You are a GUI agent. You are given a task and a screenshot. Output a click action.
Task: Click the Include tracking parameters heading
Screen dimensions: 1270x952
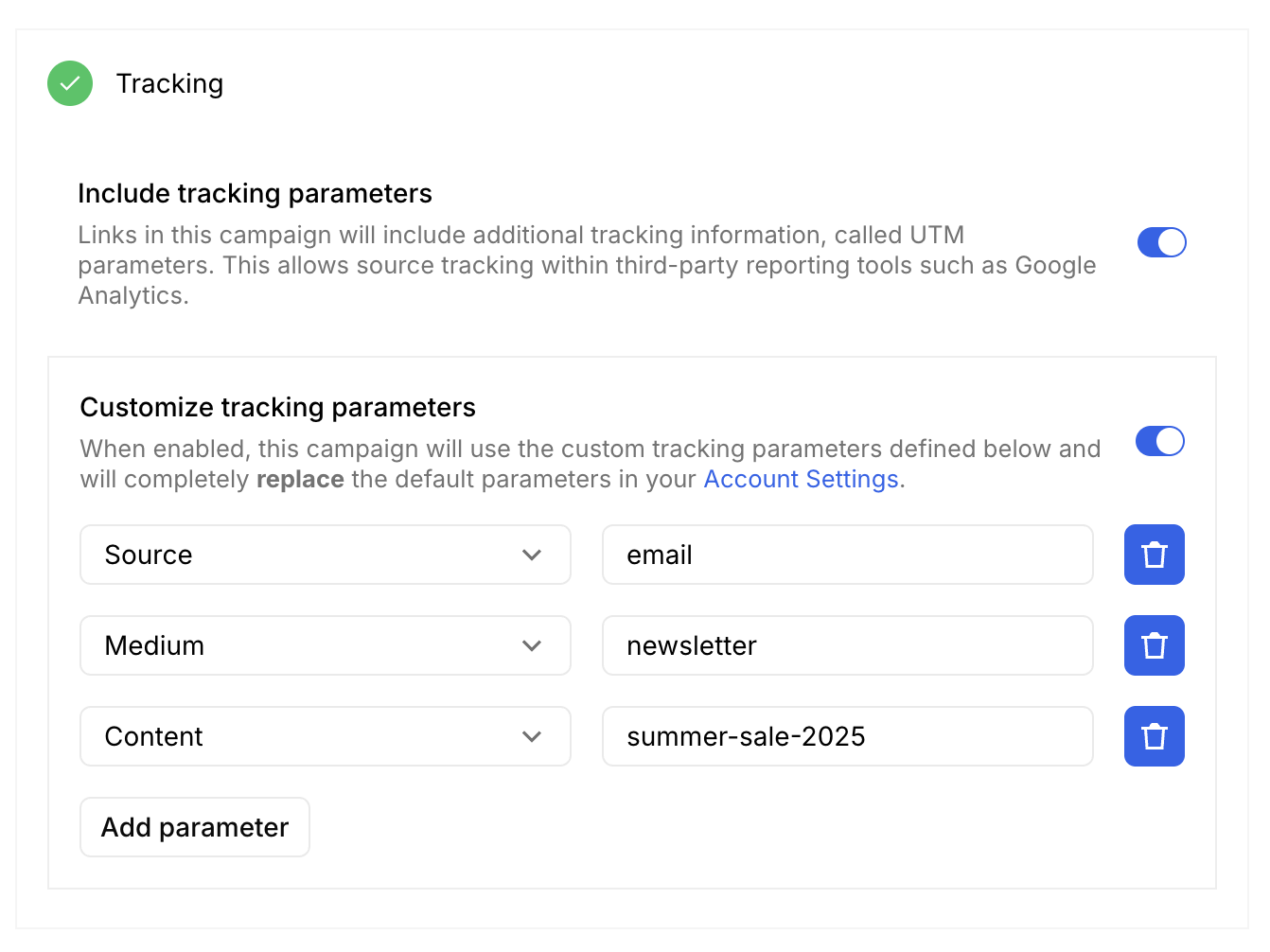(x=255, y=193)
